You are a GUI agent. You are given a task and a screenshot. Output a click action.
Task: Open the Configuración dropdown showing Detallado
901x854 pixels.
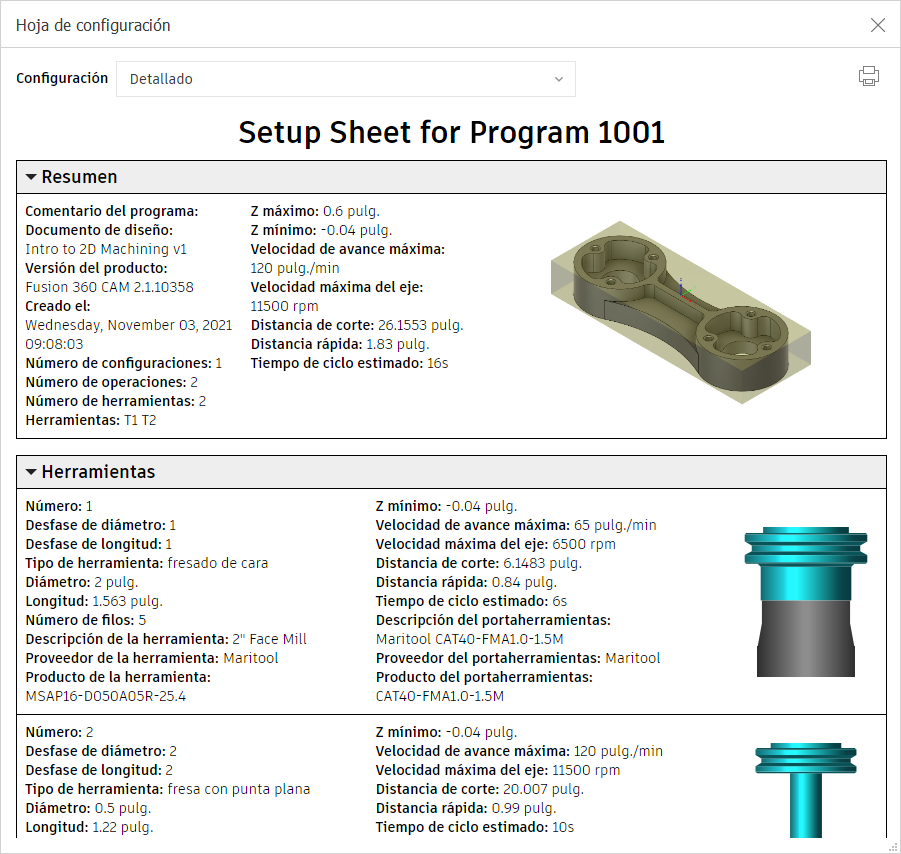345,79
